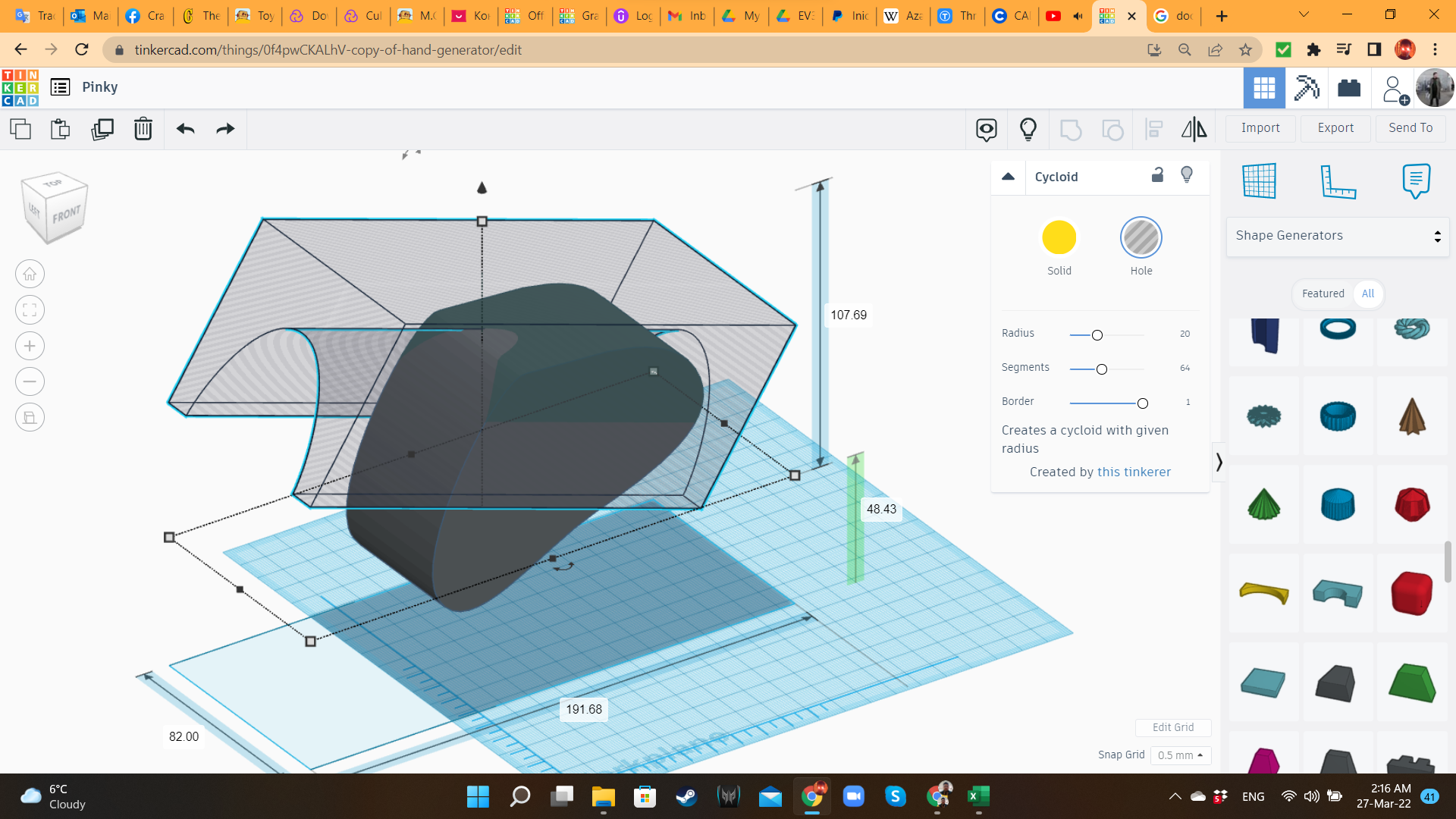
Task: Click the Group shapes icon
Action: point(1070,130)
